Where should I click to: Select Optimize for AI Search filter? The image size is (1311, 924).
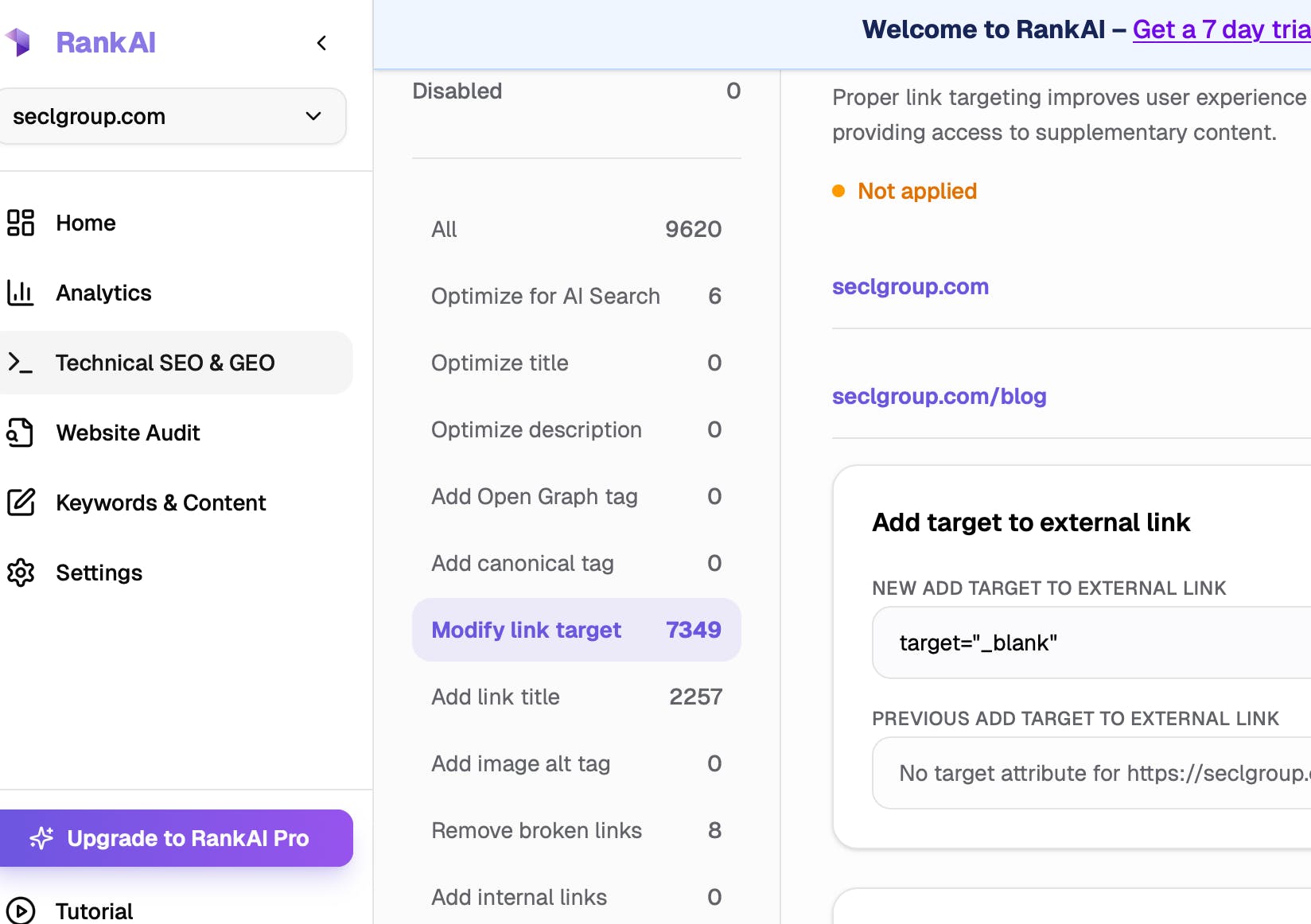(x=576, y=296)
